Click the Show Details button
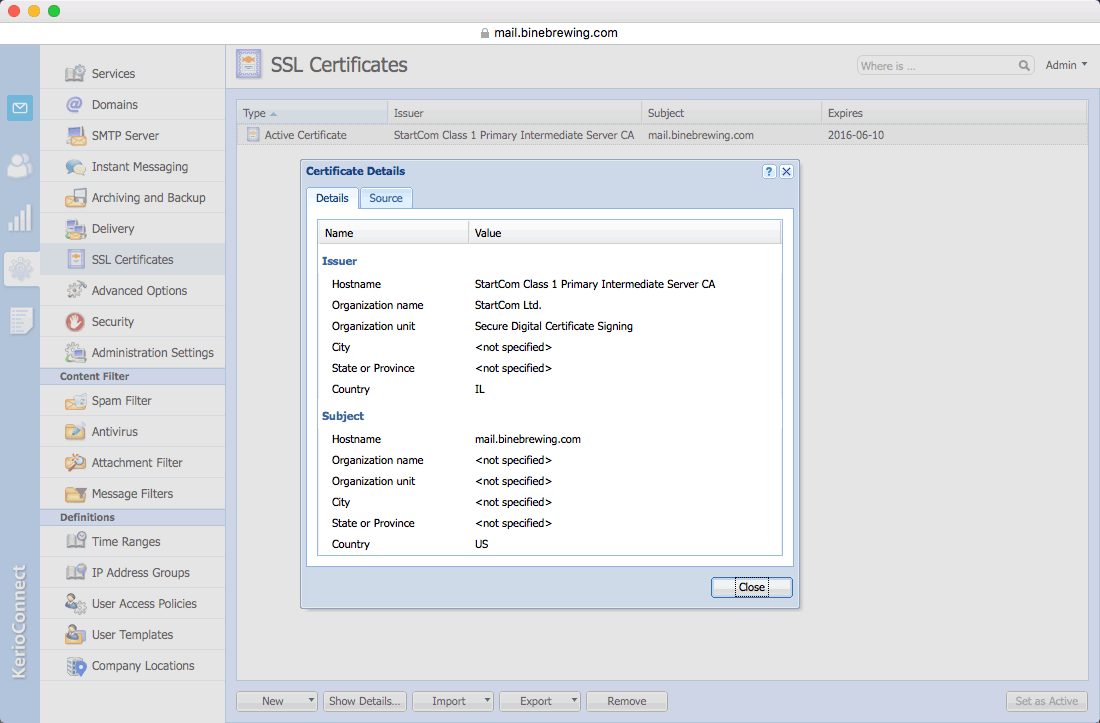1100x723 pixels. tap(364, 701)
